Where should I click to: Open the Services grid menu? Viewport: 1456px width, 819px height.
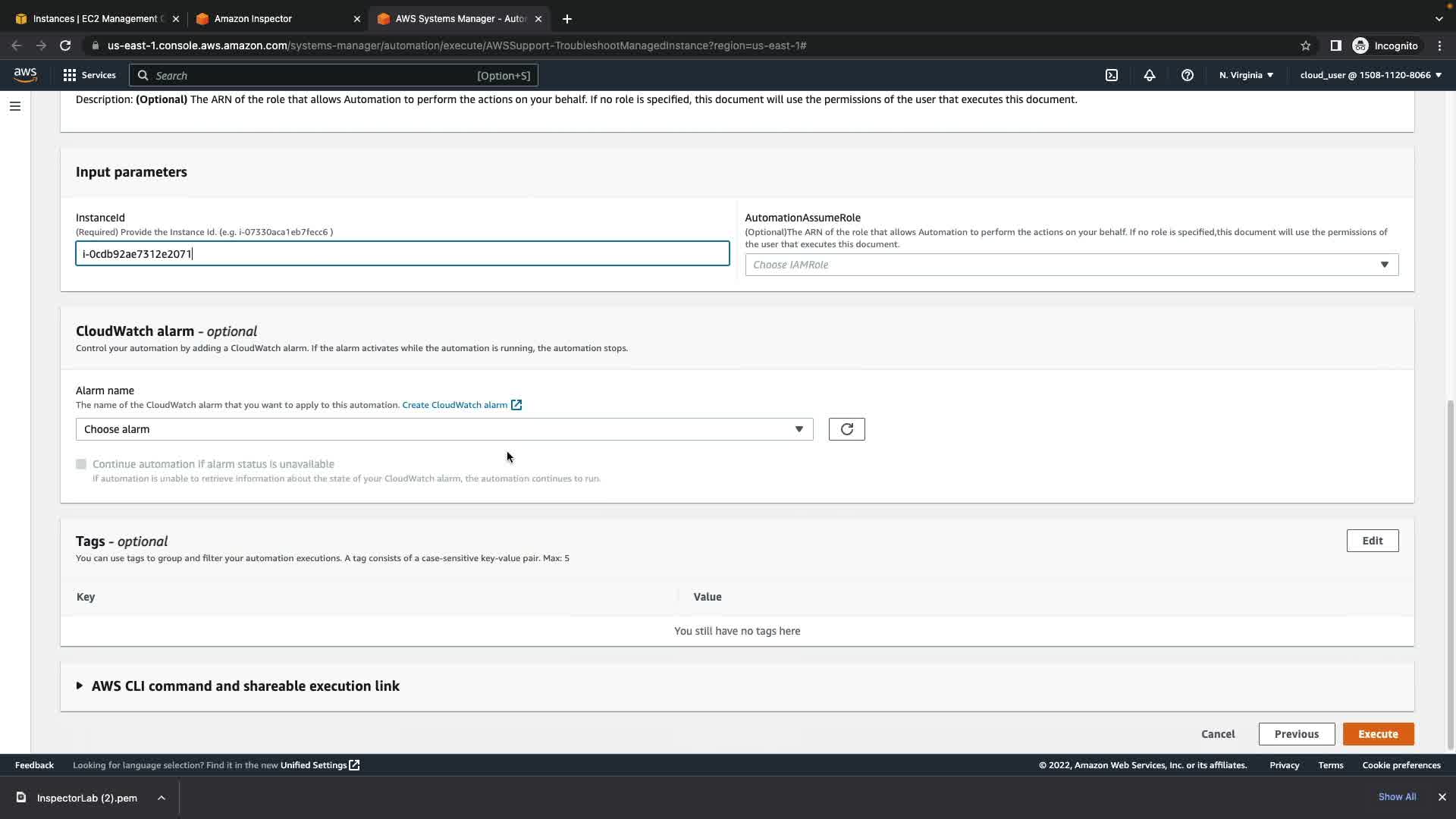click(x=89, y=75)
